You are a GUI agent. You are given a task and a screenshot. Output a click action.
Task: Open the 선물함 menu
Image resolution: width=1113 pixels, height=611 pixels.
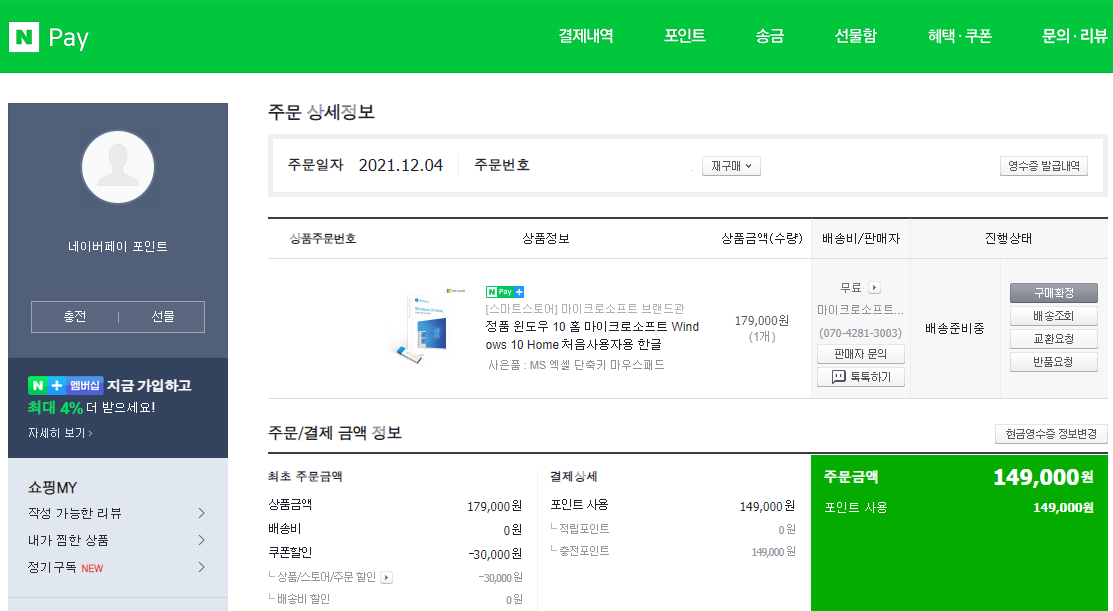click(x=855, y=35)
